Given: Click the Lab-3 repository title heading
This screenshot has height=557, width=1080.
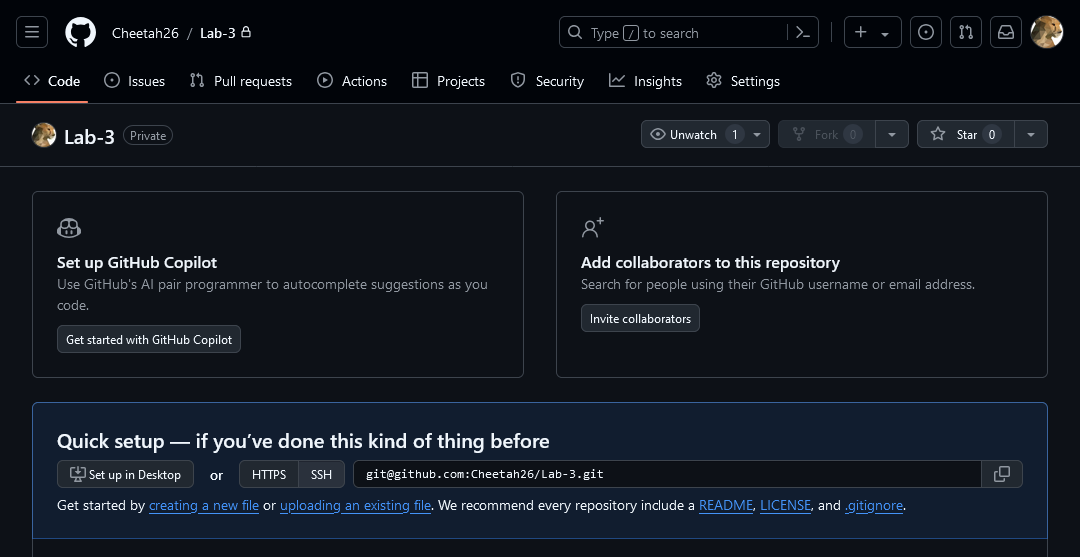Looking at the screenshot, I should click(89, 136).
